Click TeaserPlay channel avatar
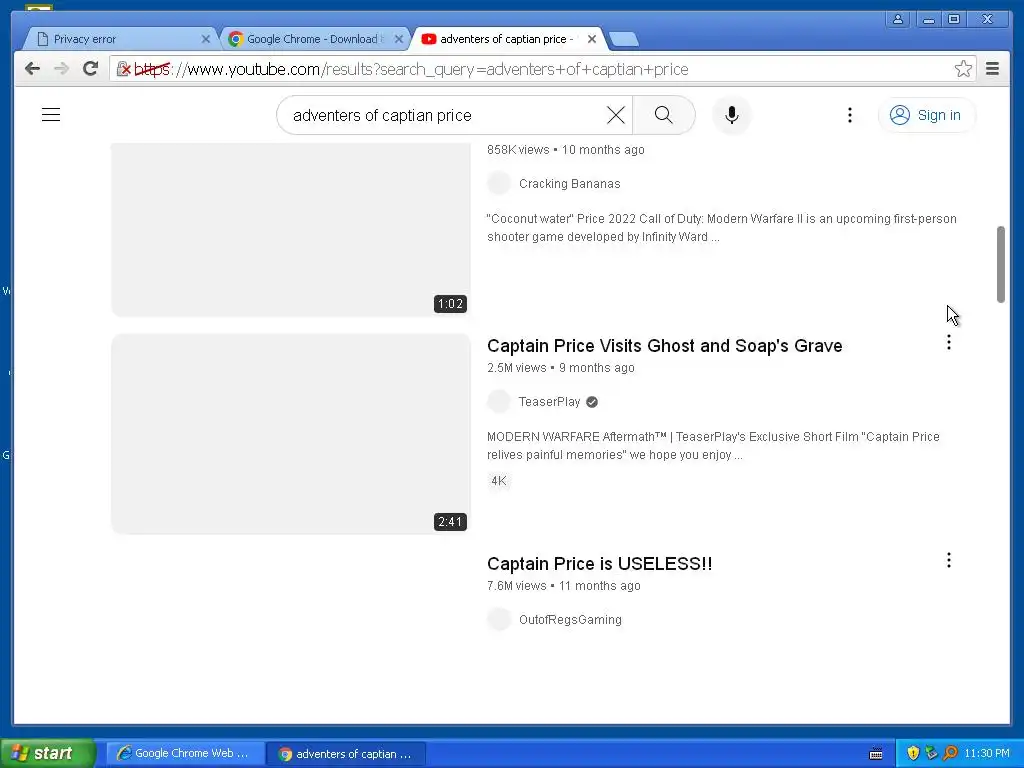1024x768 pixels. tap(499, 402)
